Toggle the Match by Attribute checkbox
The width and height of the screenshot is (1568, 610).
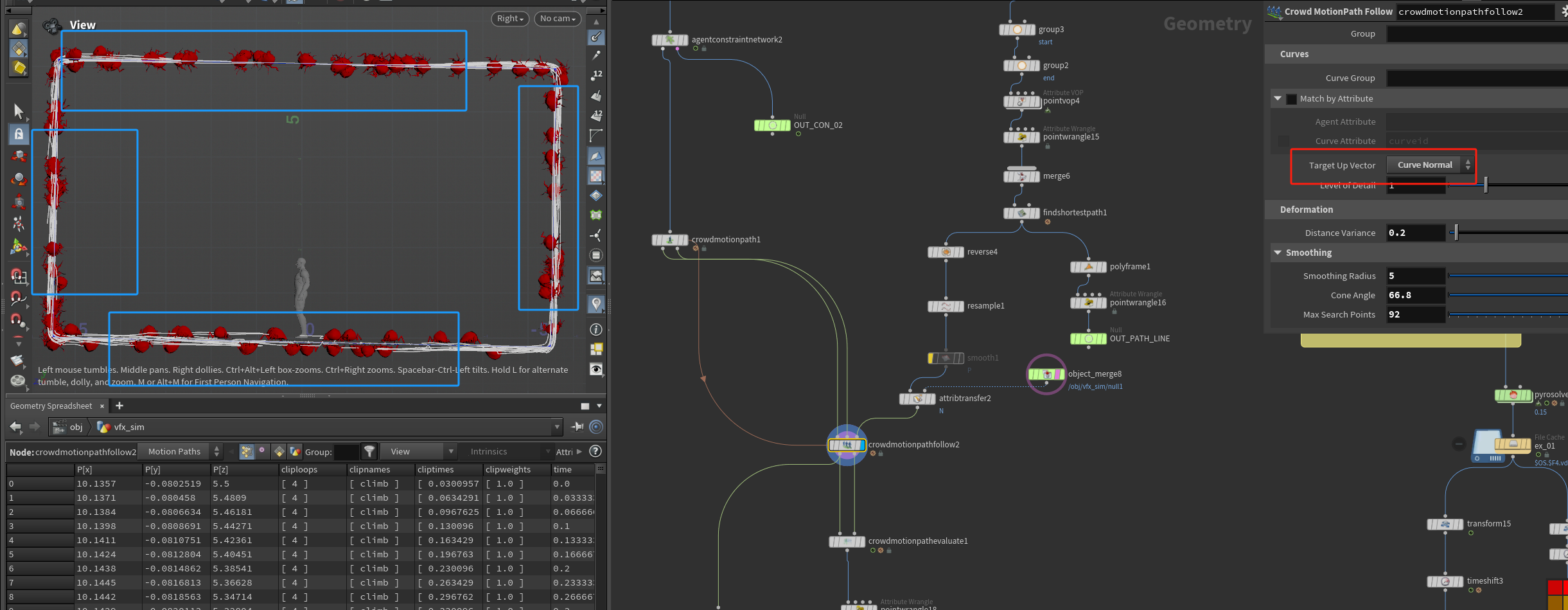coord(1292,99)
